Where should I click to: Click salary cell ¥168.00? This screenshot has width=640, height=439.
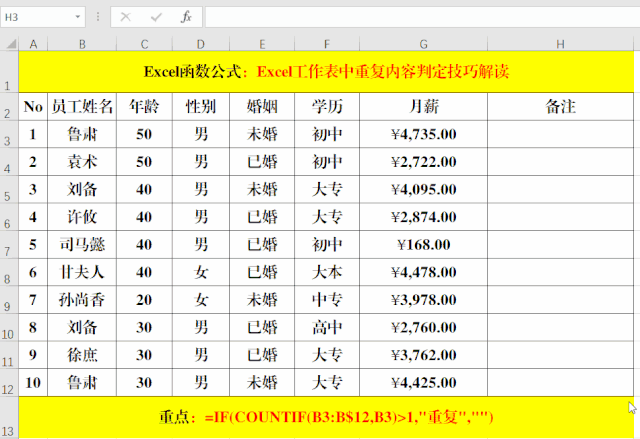pyautogui.click(x=423, y=244)
